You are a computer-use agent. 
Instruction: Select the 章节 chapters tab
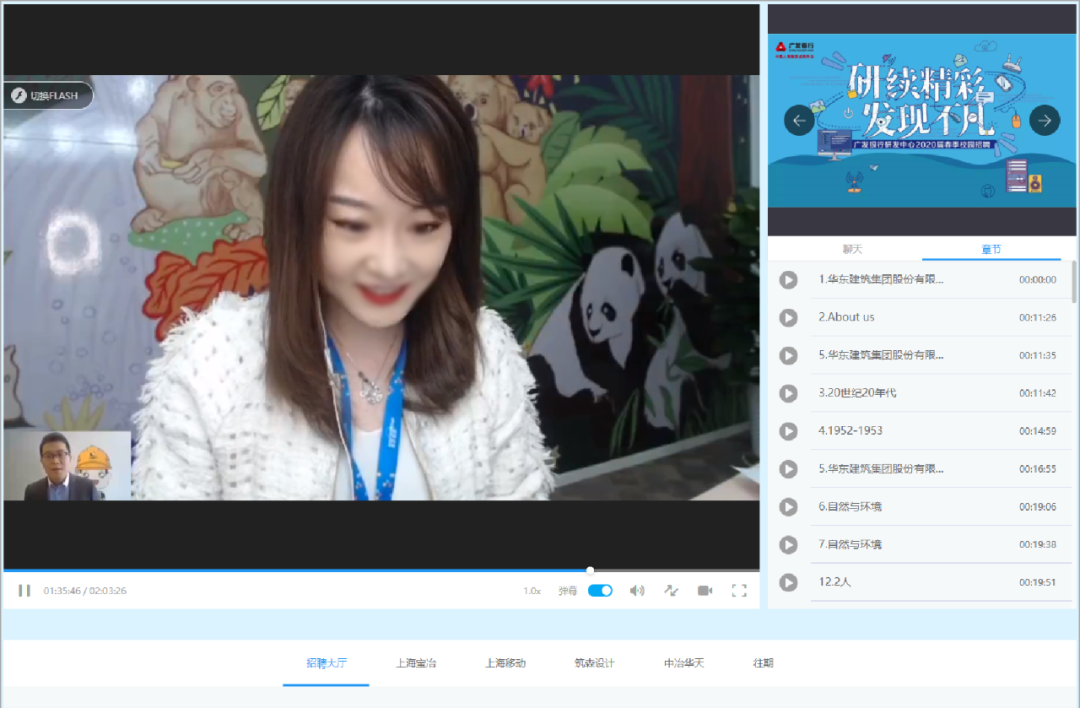pos(990,247)
